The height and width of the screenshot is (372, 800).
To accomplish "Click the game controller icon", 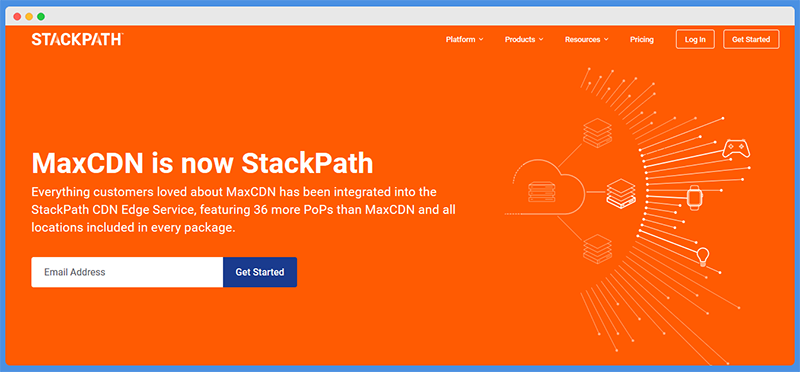I will (x=736, y=148).
